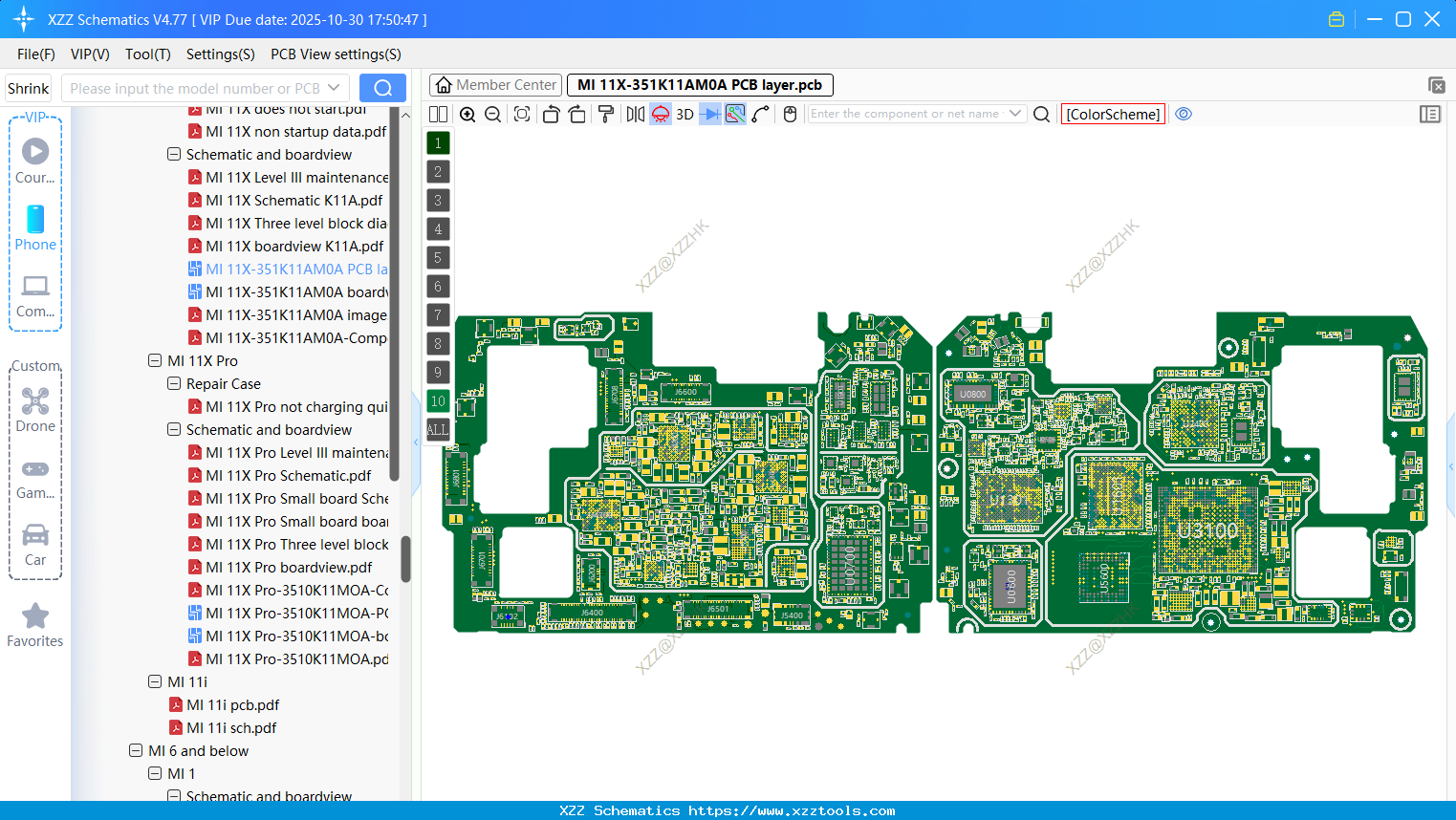This screenshot has height=820, width=1456.
Task: Click the Member Center button
Action: pyautogui.click(x=495, y=84)
